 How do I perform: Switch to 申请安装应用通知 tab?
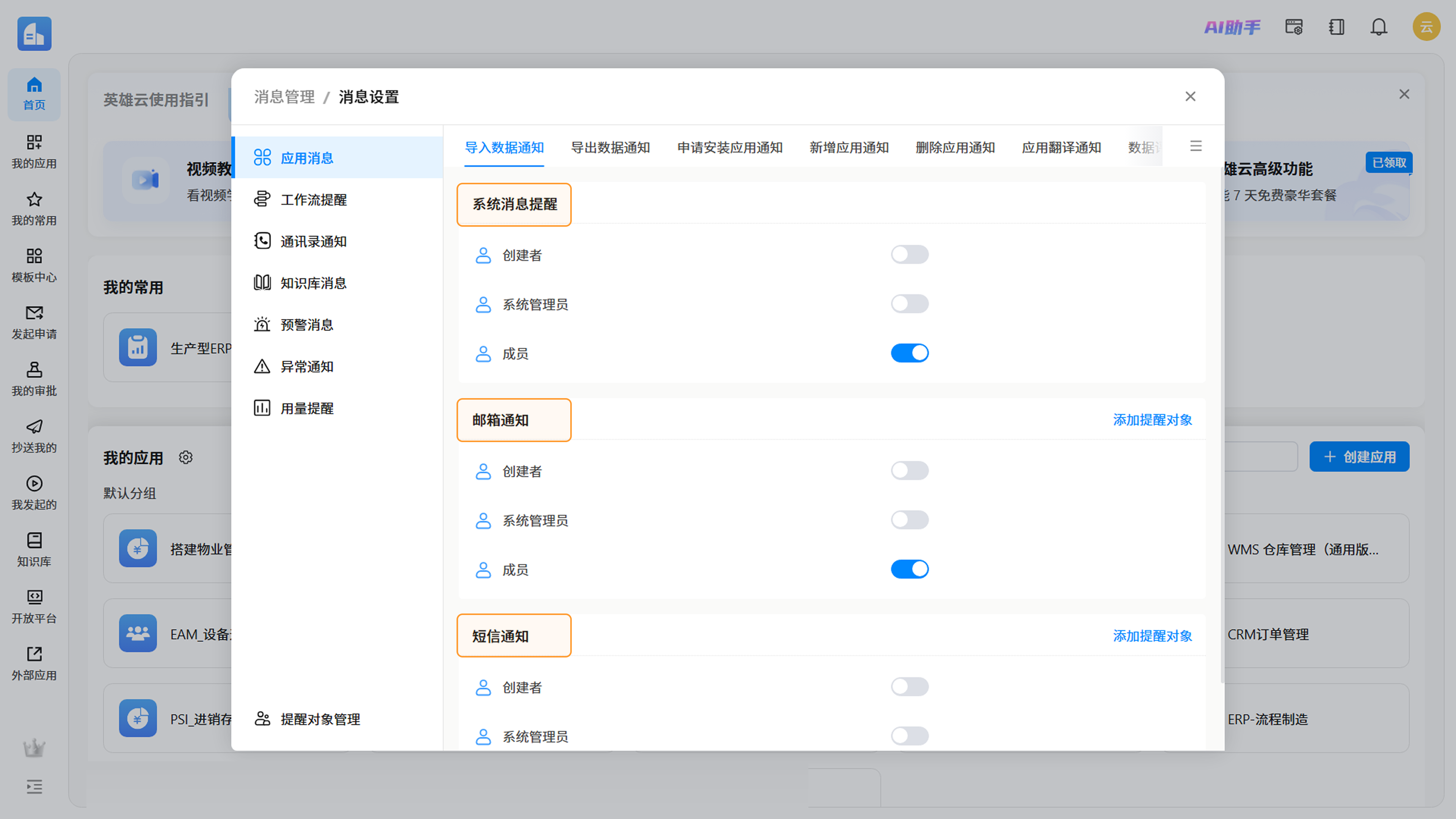click(730, 147)
